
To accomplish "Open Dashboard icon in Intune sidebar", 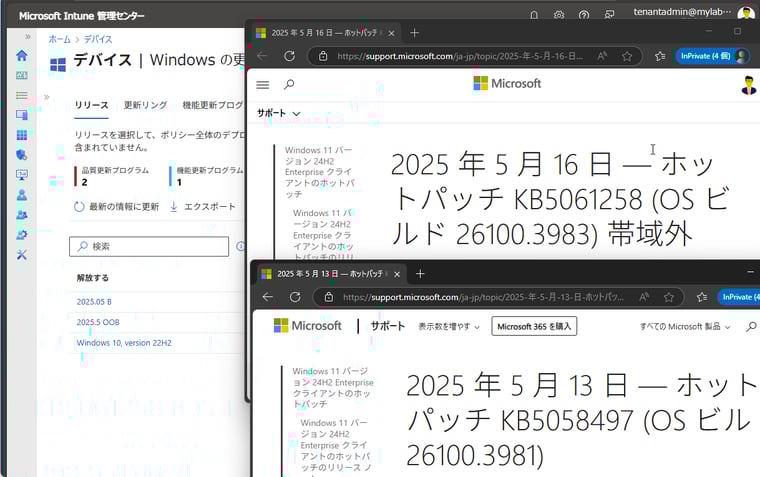I will (22, 75).
